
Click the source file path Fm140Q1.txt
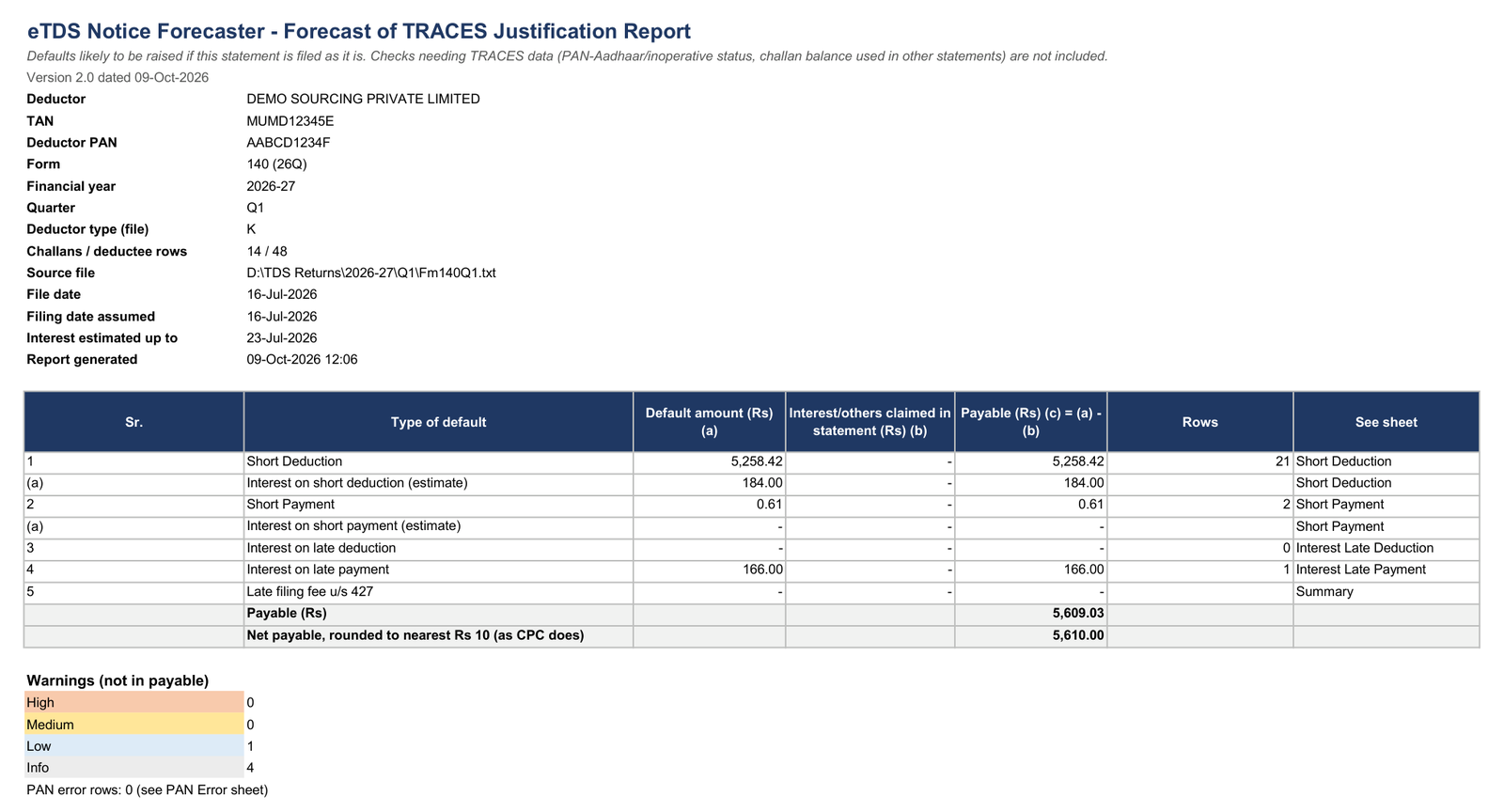371,273
